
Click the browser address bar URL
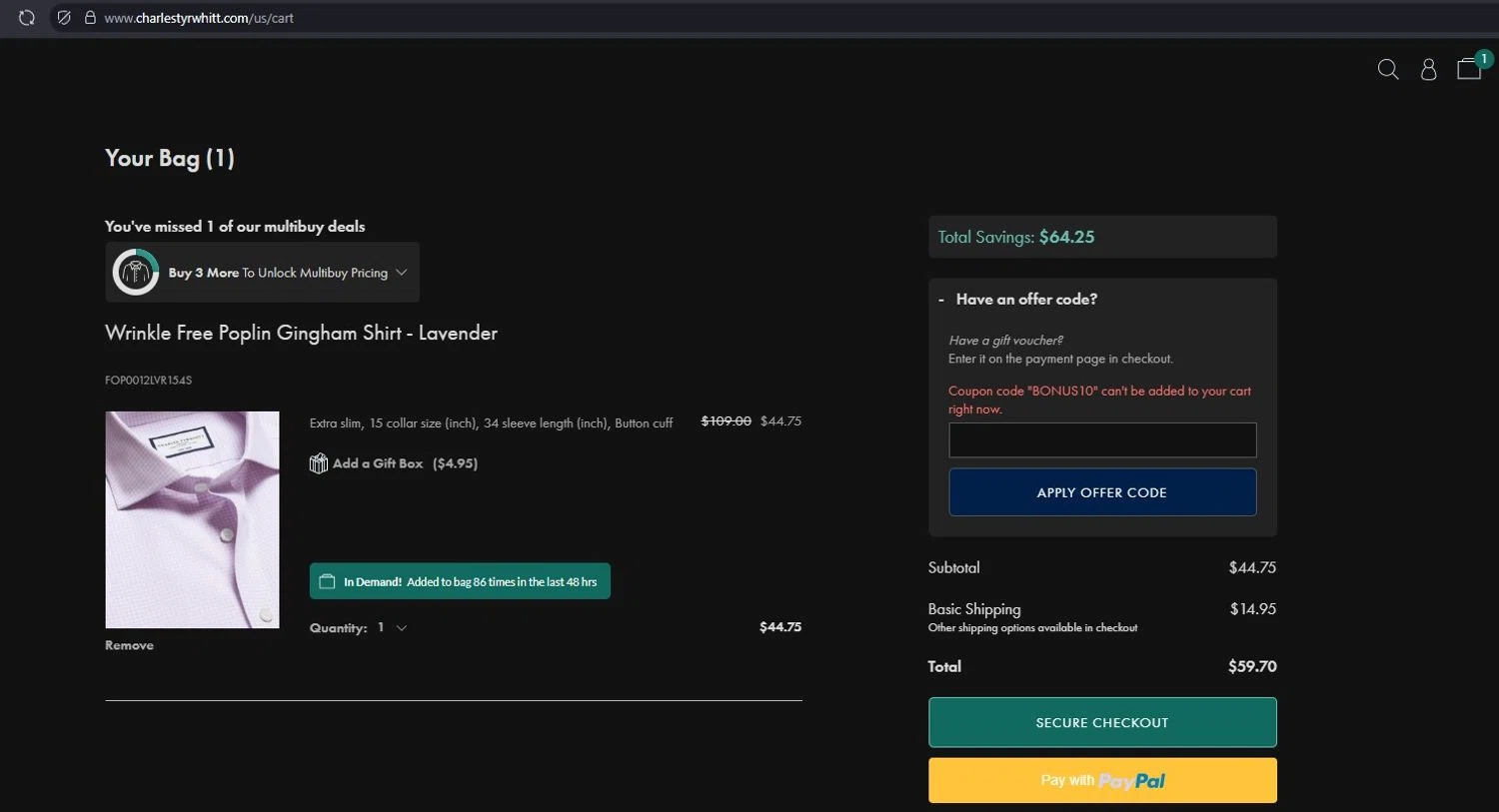199,18
